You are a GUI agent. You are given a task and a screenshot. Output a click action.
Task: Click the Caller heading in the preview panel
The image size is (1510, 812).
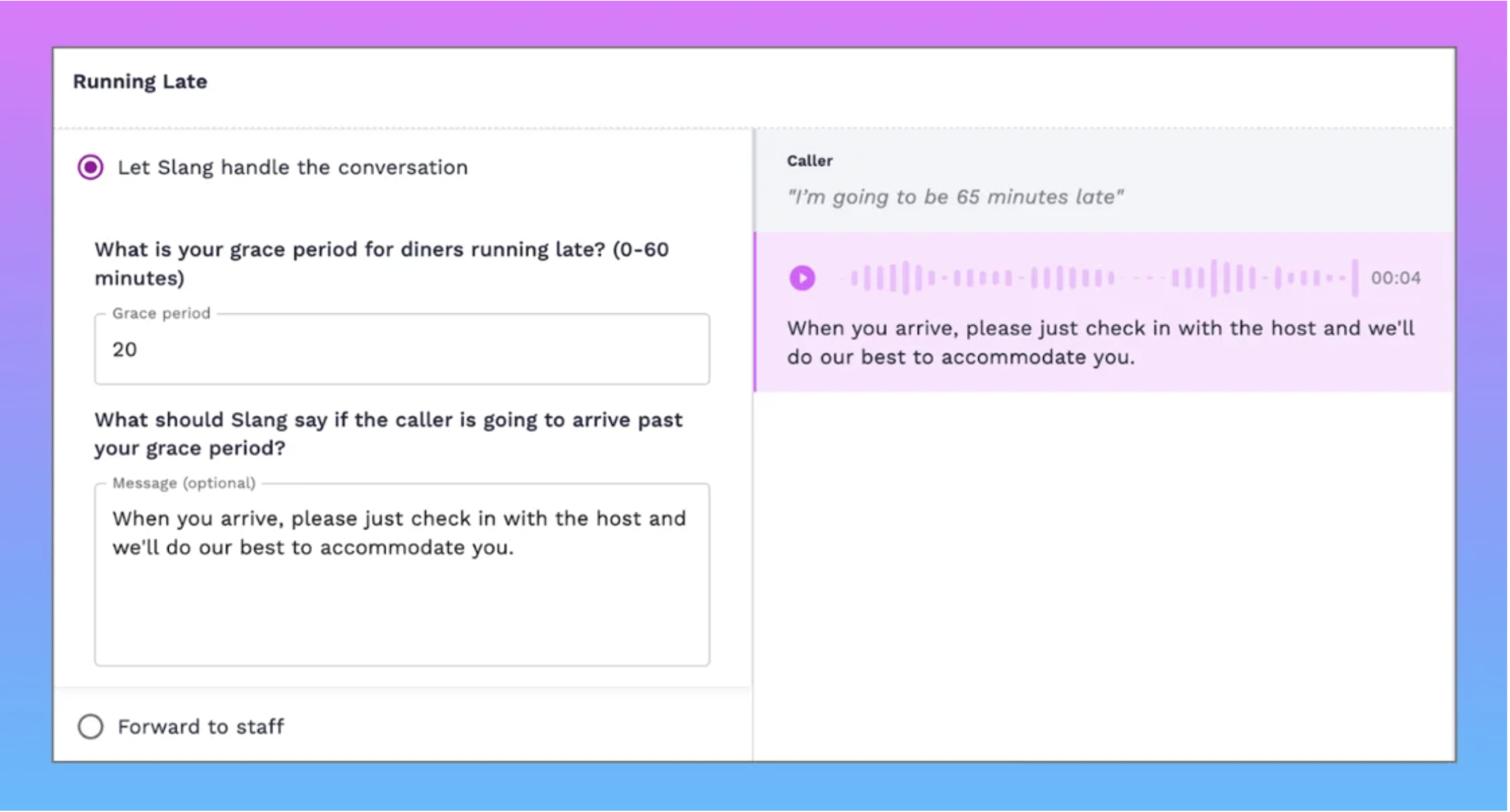pos(810,161)
